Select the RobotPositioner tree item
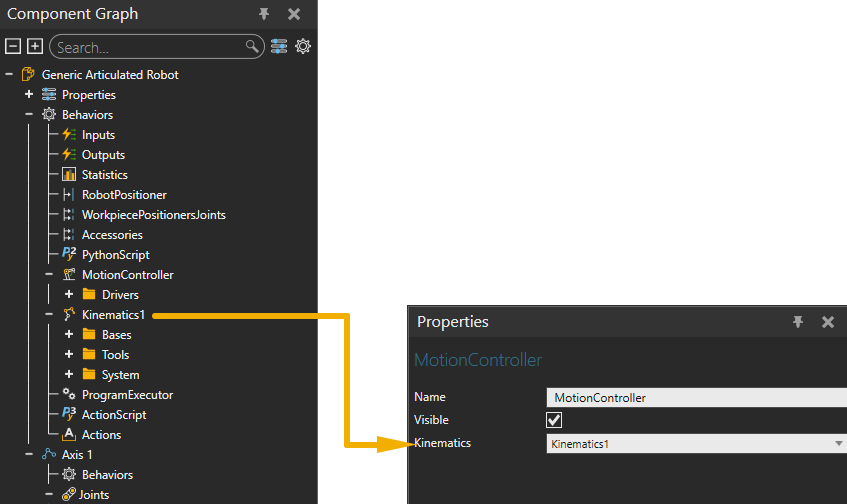Screen dimensions: 847x504 [x=124, y=195]
